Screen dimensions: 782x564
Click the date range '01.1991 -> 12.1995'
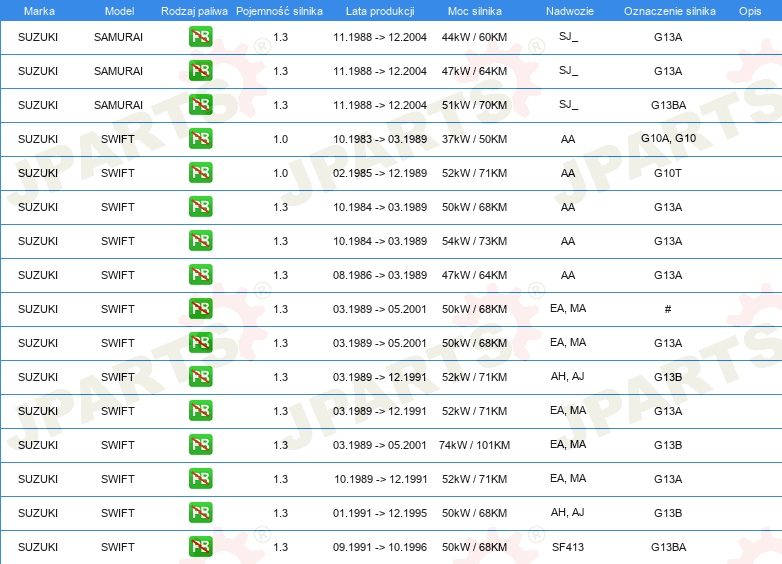pyautogui.click(x=380, y=513)
